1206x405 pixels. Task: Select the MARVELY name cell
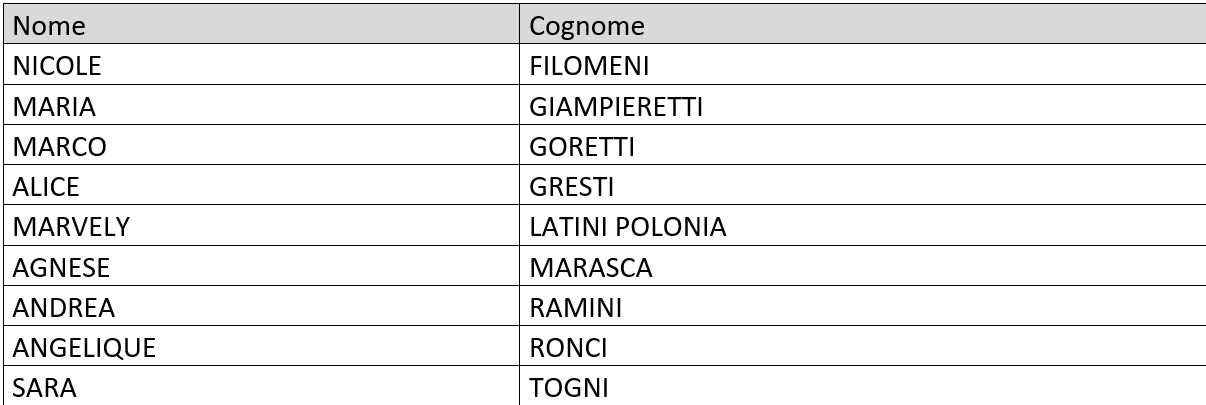(x=71, y=227)
